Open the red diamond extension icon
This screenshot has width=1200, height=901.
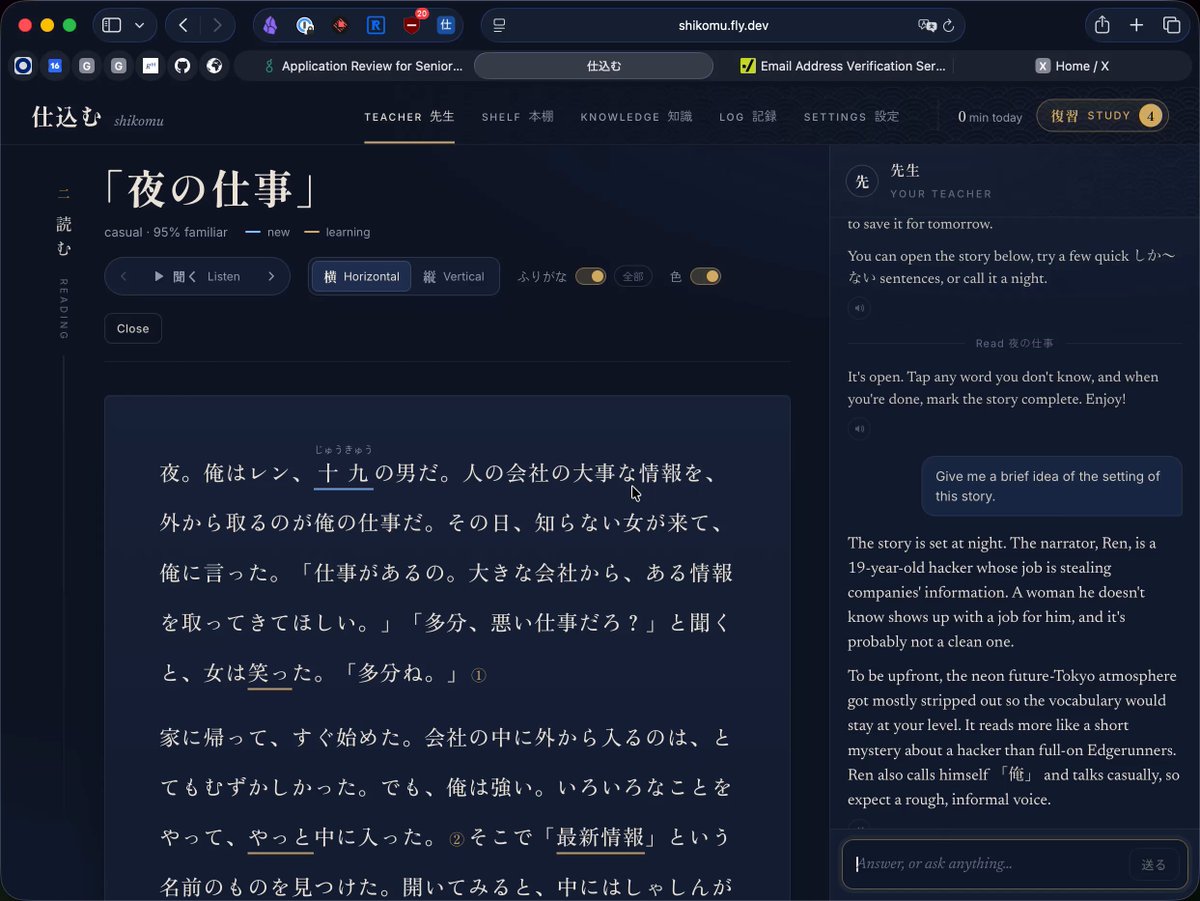point(341,26)
